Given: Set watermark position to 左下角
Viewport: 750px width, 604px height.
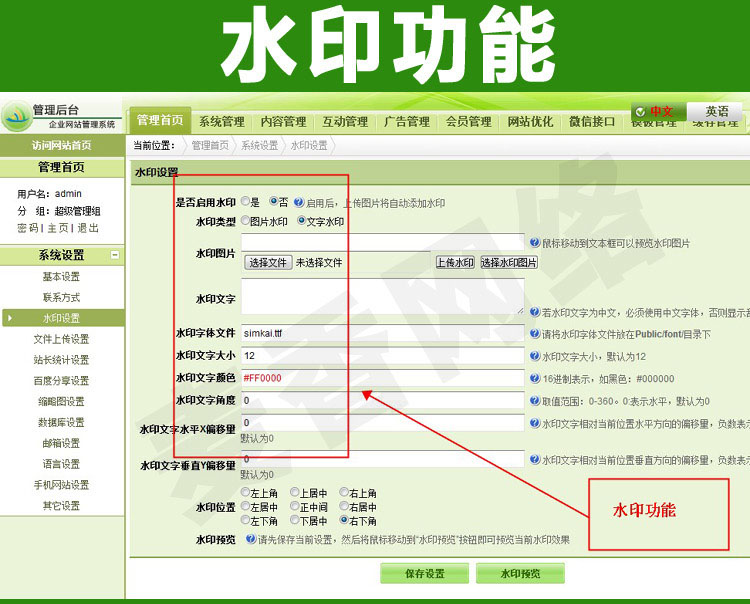Looking at the screenshot, I should tap(245, 520).
